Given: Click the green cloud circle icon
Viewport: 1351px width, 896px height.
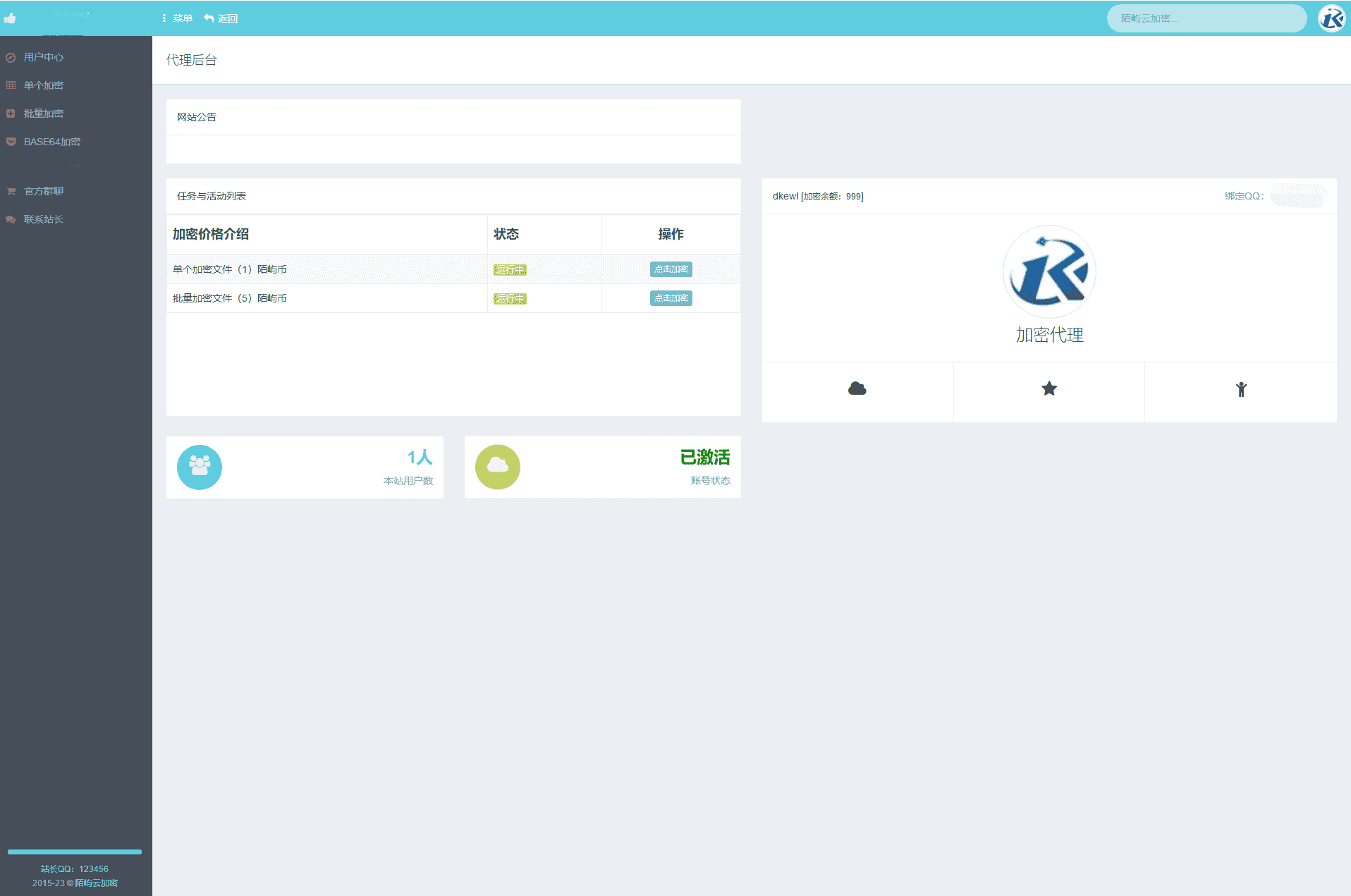Looking at the screenshot, I should coord(497,467).
